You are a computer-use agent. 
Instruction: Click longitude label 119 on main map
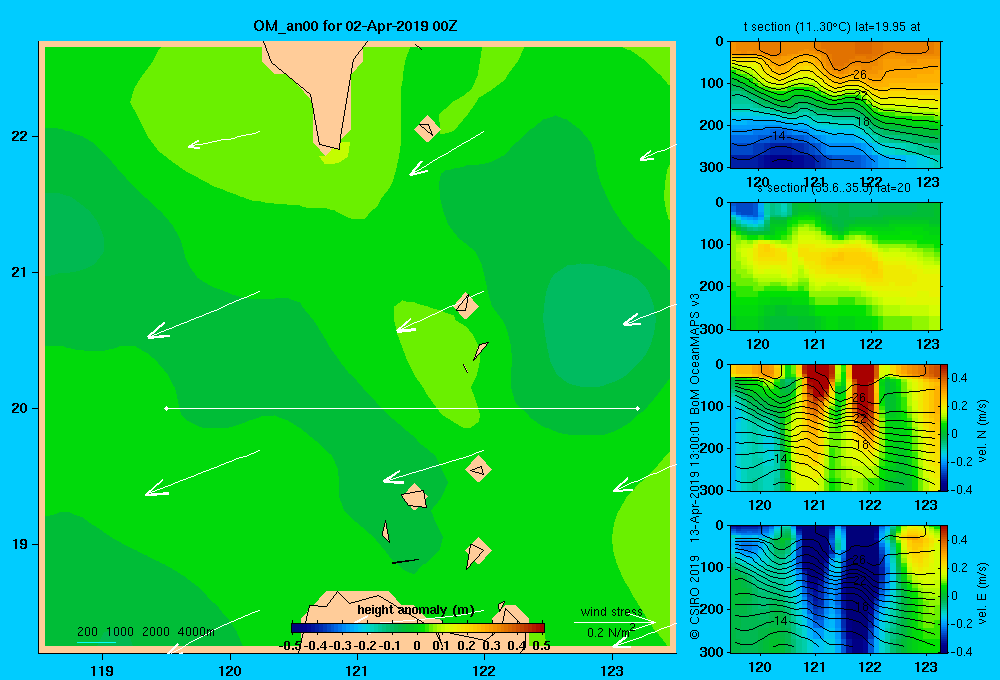point(102,670)
